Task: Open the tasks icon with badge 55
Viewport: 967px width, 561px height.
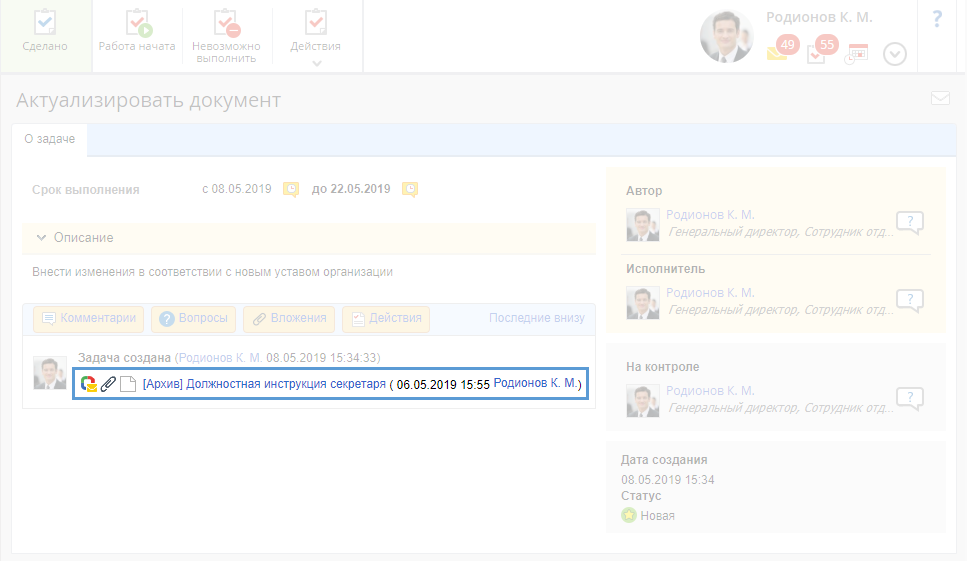Action: click(821, 48)
